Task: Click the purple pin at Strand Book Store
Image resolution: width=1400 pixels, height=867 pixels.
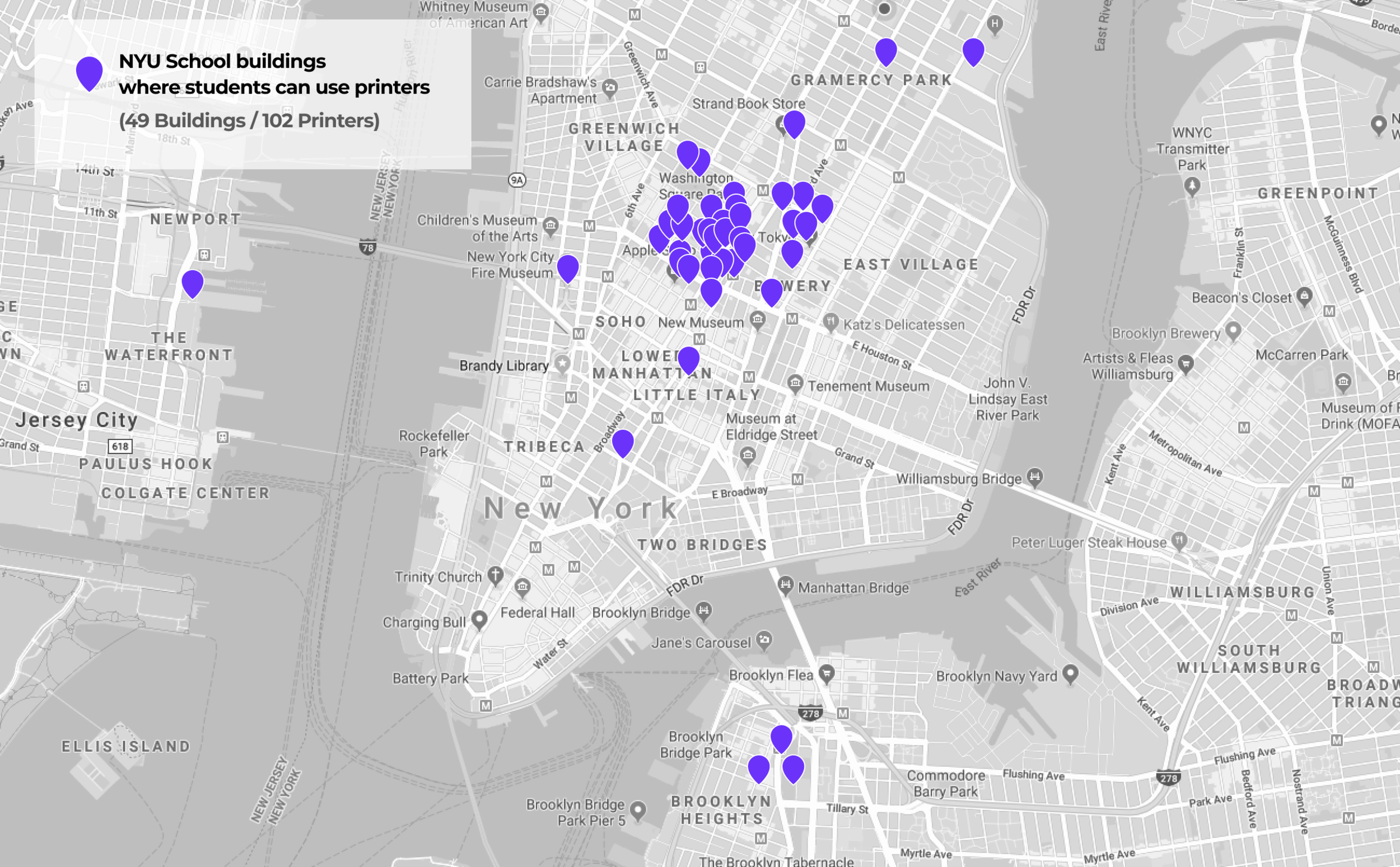Action: pos(794,123)
